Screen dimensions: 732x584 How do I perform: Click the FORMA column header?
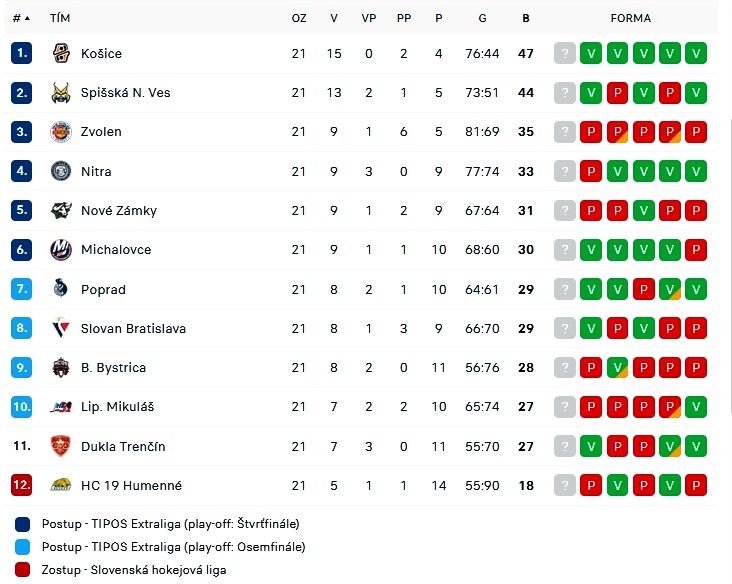pyautogui.click(x=630, y=18)
